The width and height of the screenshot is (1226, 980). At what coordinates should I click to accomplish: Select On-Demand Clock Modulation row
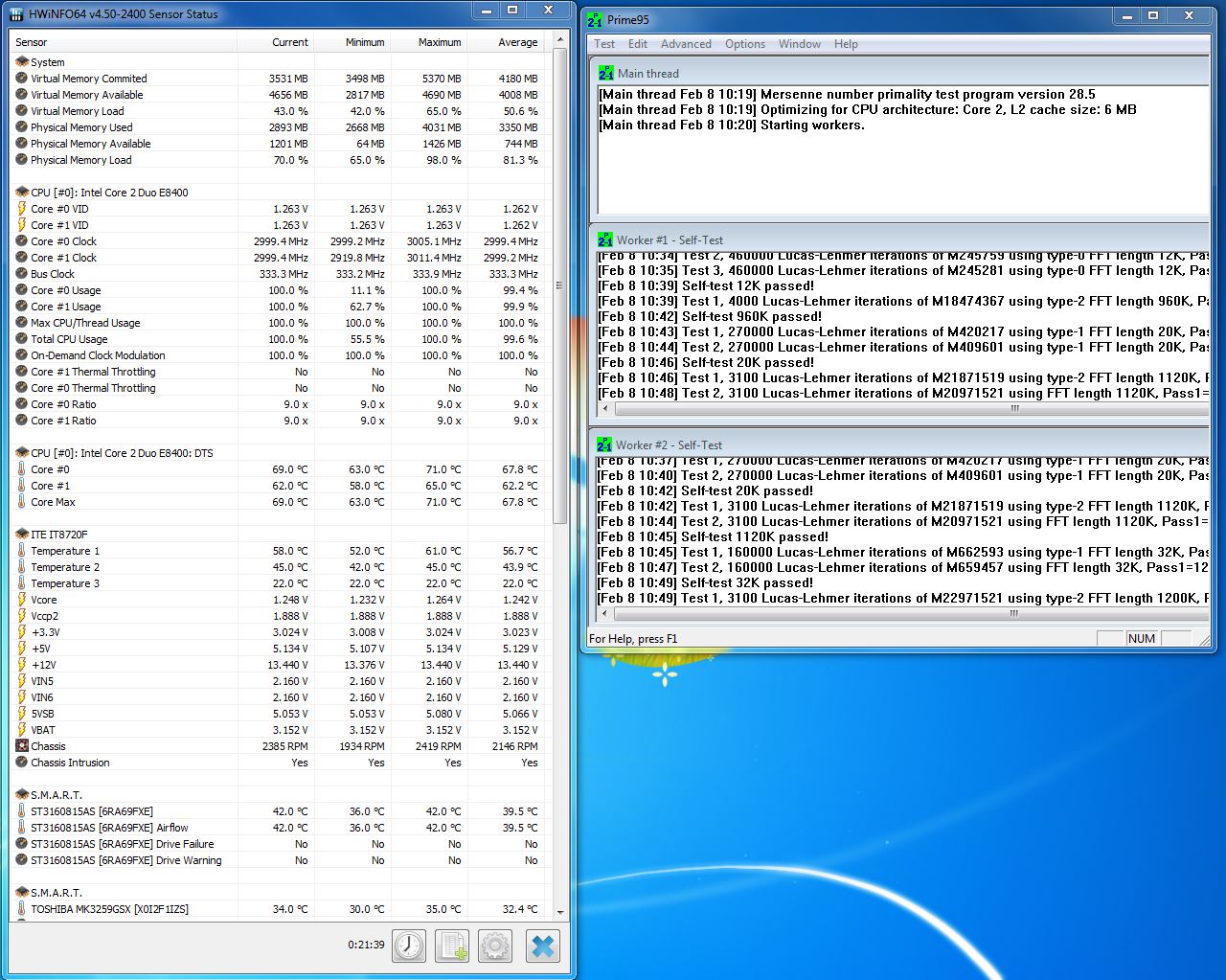[278, 355]
